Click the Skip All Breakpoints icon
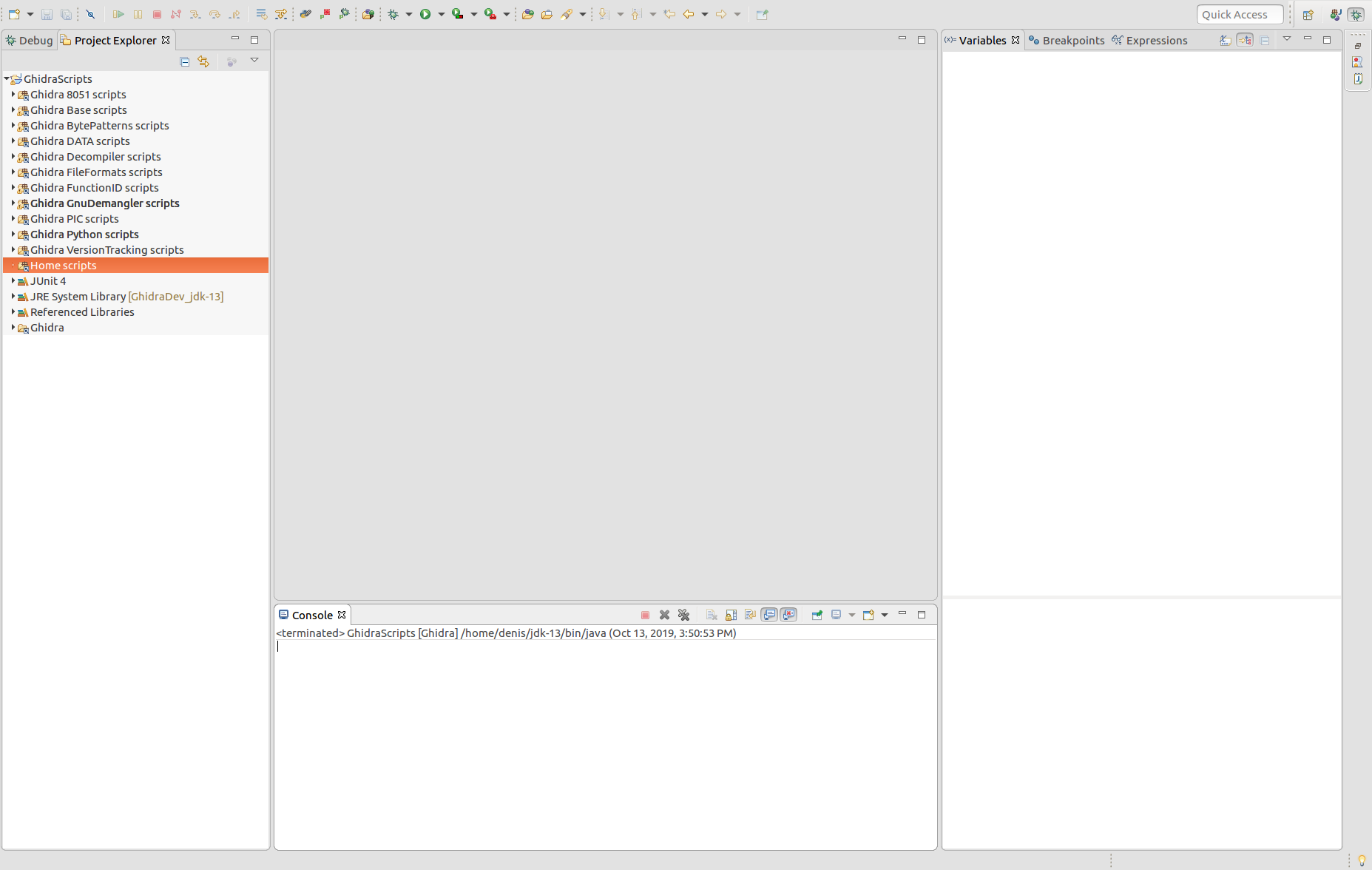 pos(90,14)
